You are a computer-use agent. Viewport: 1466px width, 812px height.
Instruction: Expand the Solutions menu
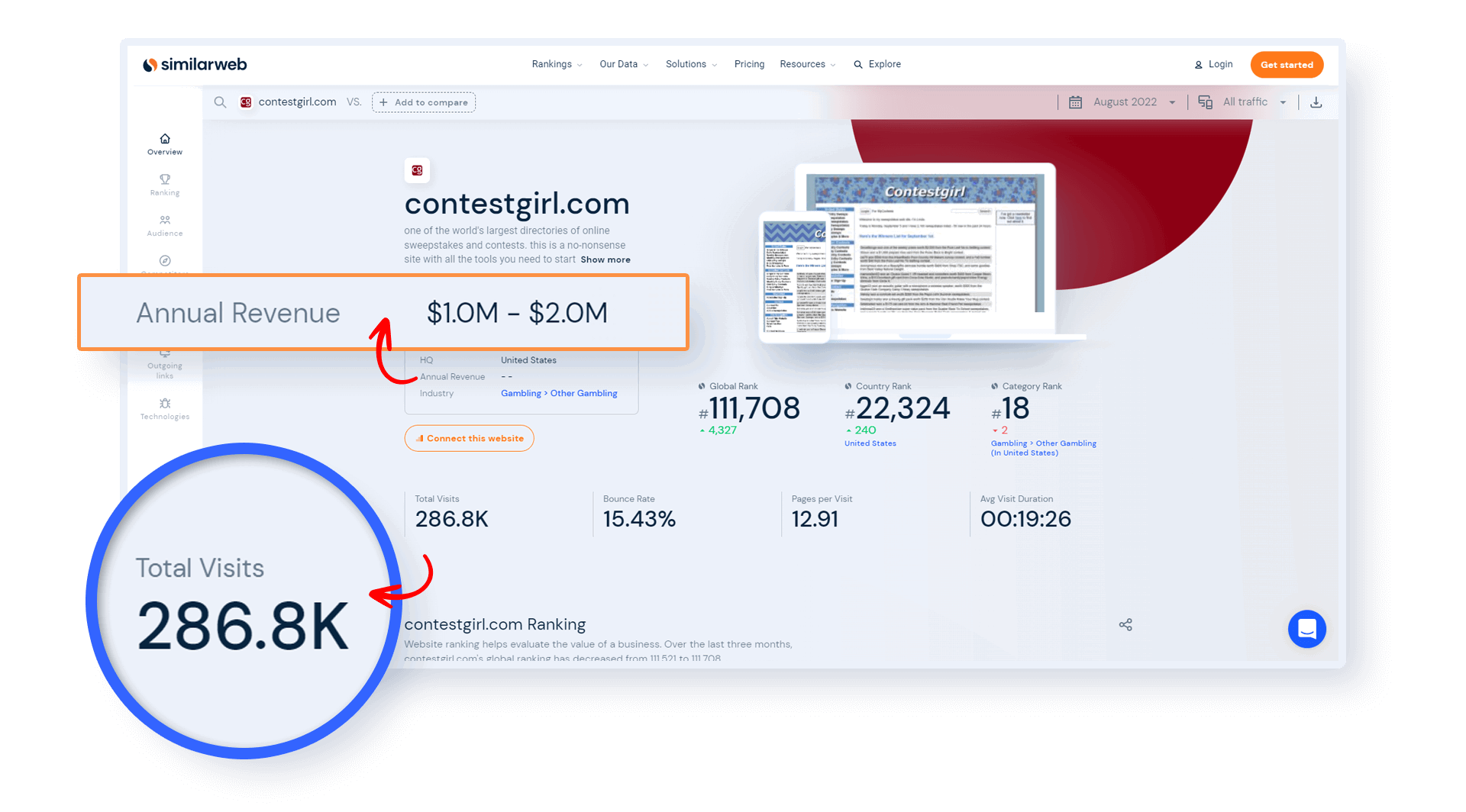(690, 64)
